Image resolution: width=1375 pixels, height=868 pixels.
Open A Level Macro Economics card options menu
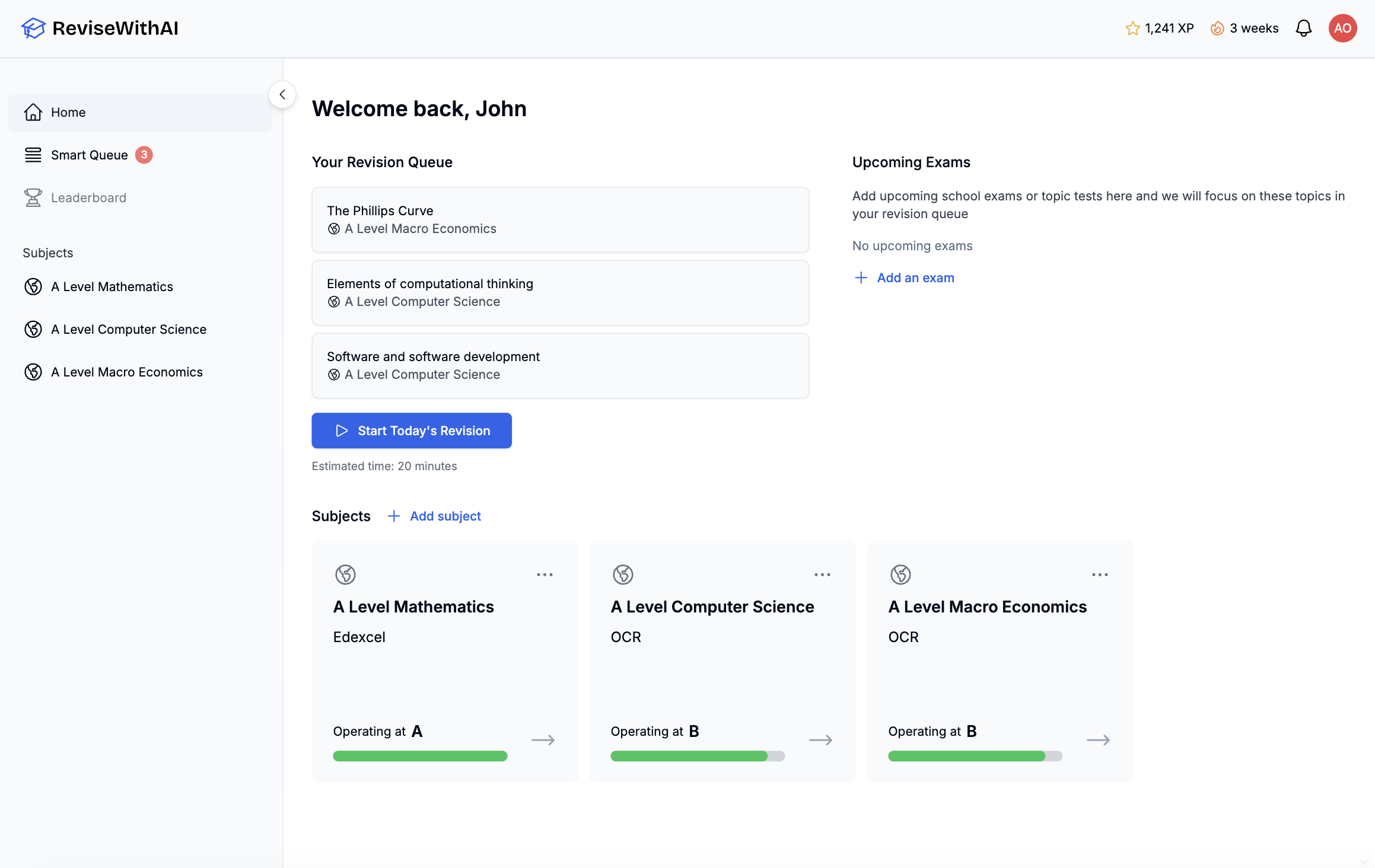pos(1100,575)
